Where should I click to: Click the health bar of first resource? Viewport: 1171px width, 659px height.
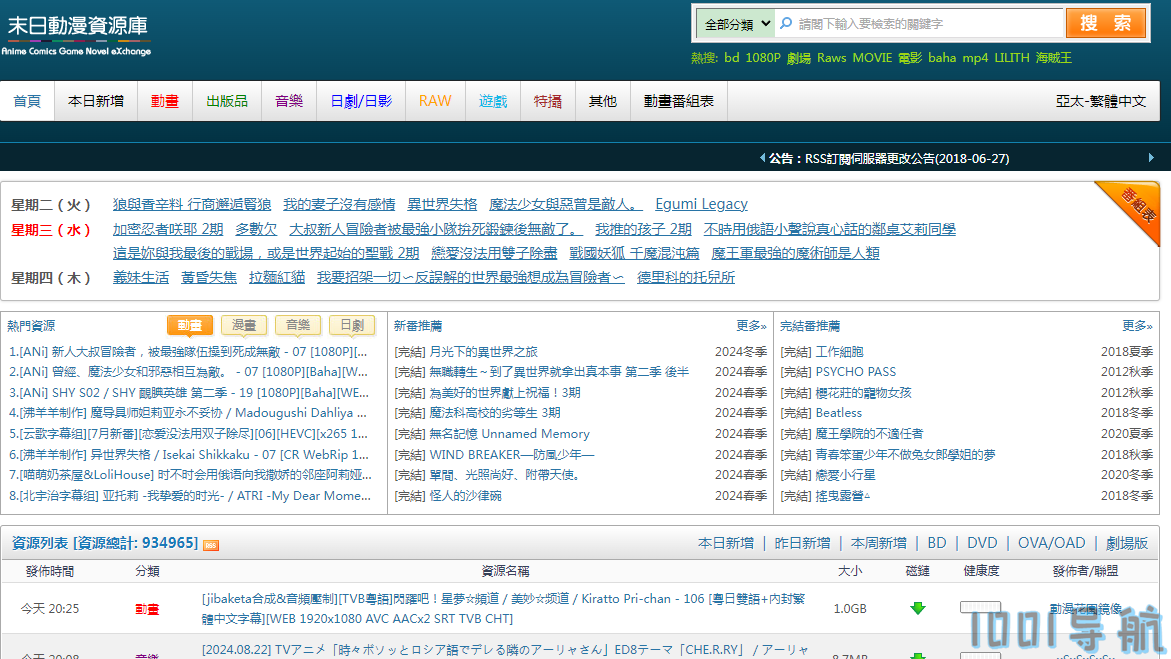[x=980, y=608]
